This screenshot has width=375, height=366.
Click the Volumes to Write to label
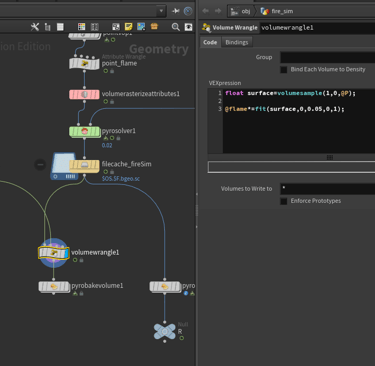[246, 189]
